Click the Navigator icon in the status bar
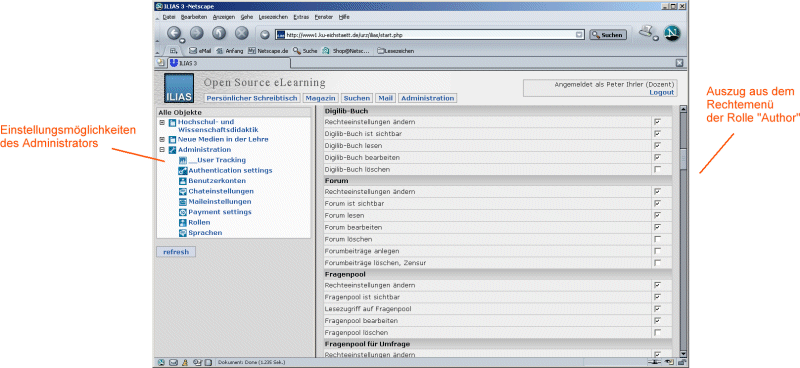This screenshot has height=368, width=800. 161,363
